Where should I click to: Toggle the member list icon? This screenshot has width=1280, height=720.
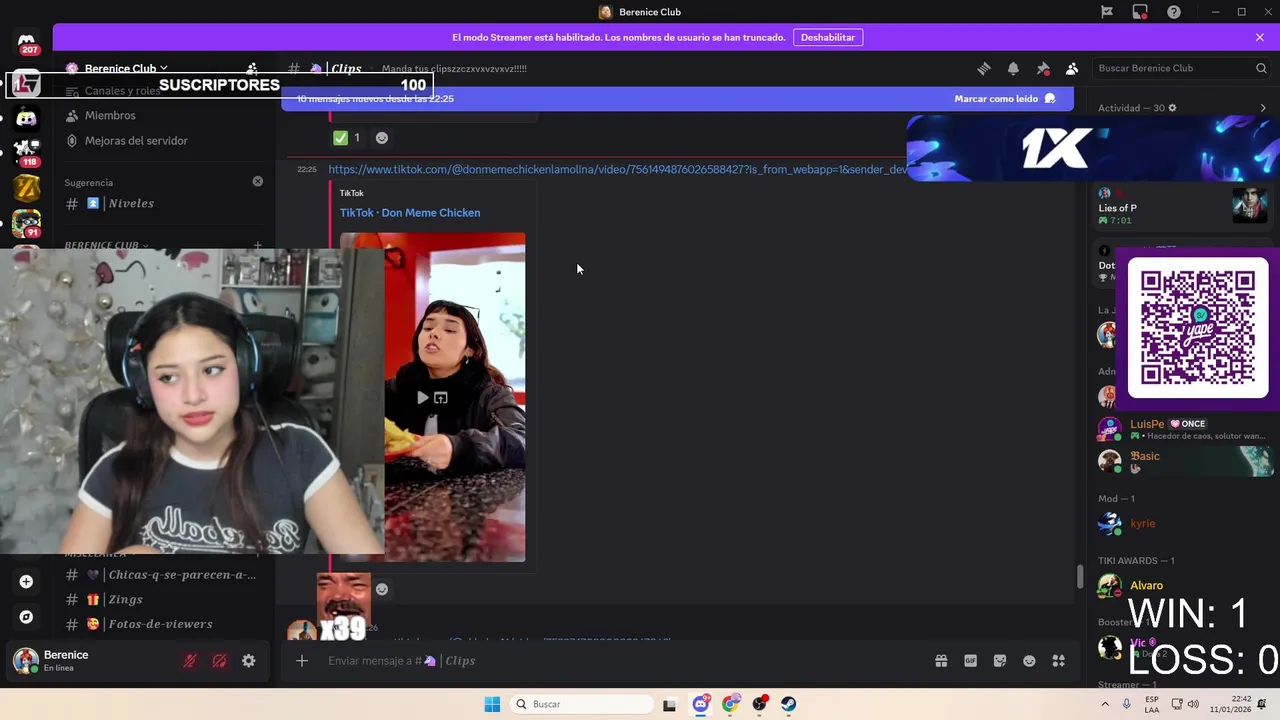click(1072, 69)
